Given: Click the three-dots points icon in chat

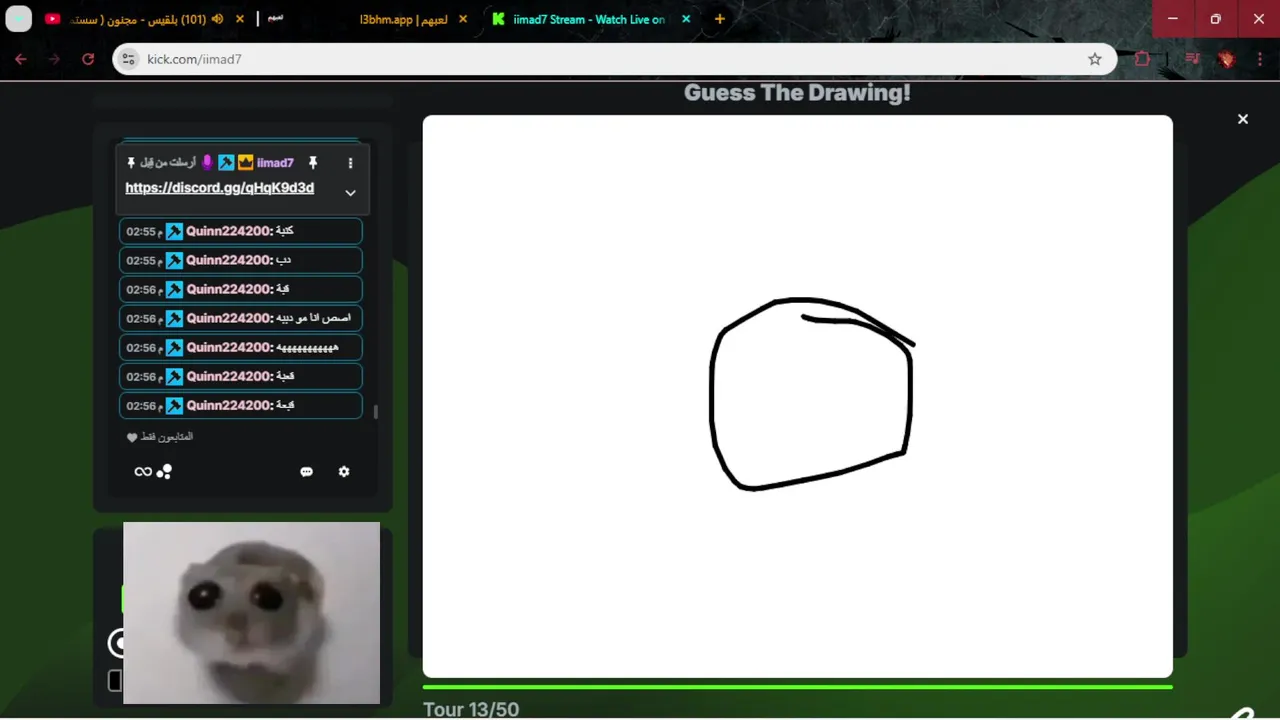Looking at the screenshot, I should pos(165,471).
